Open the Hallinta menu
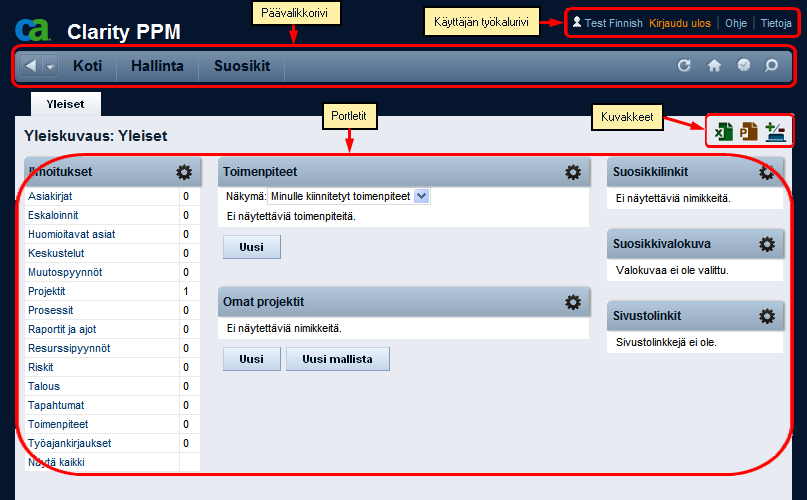This screenshot has height=500, width=807. click(157, 66)
